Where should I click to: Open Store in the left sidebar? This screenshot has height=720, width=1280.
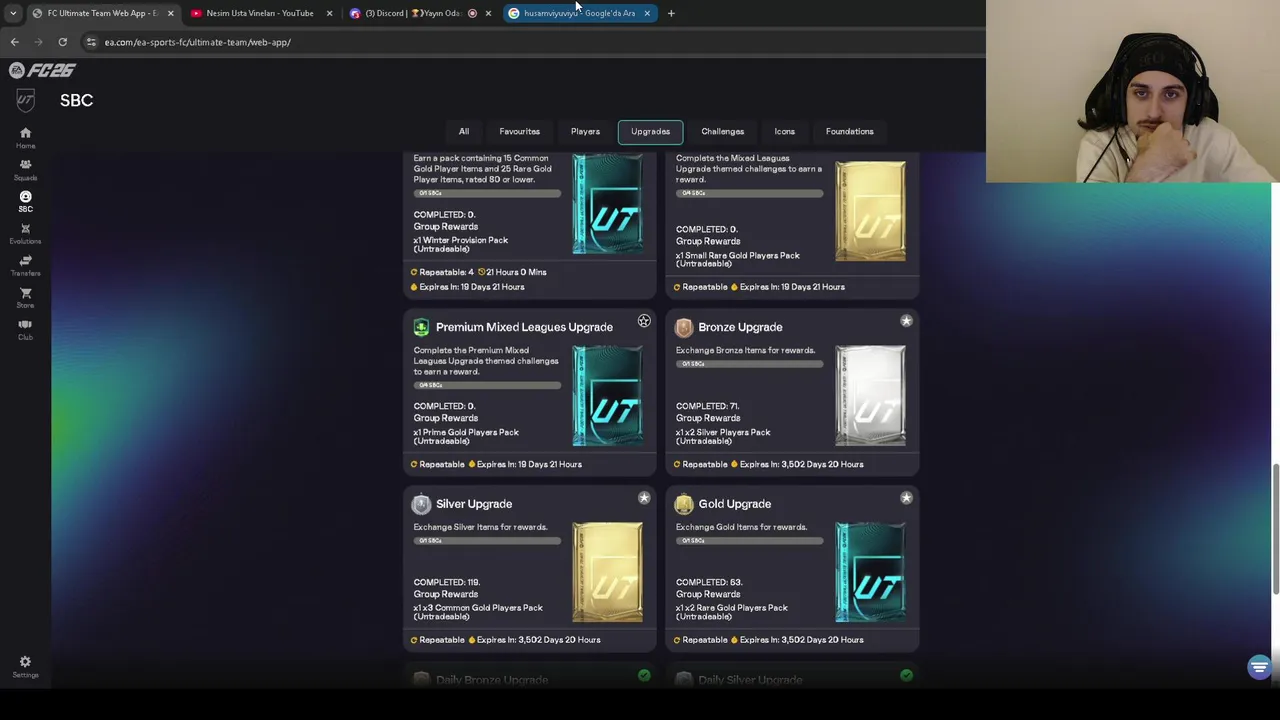25,298
